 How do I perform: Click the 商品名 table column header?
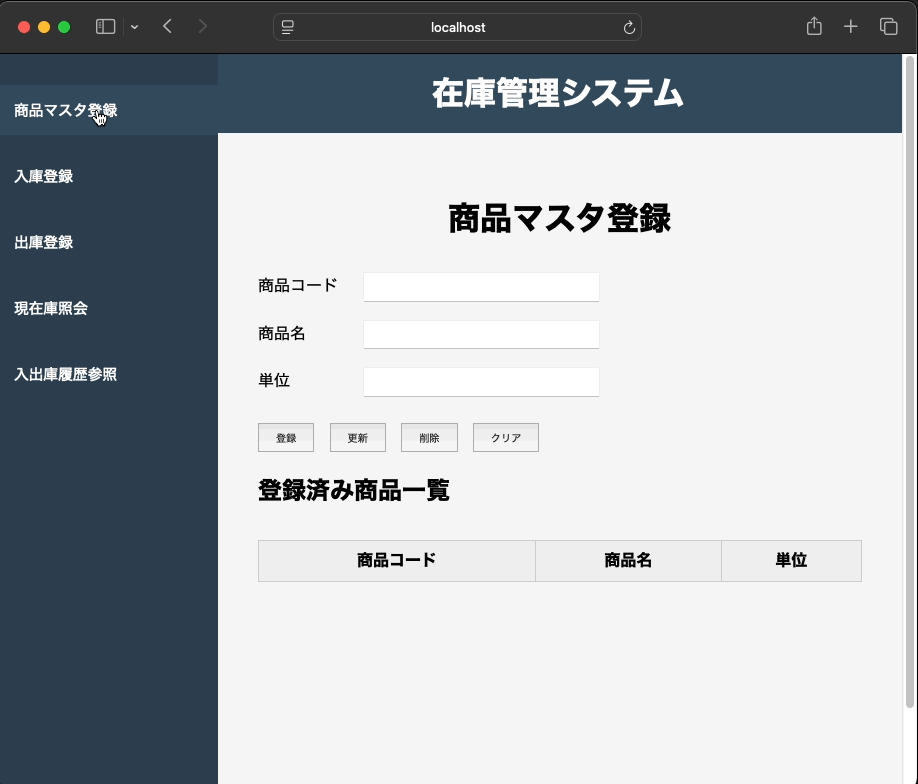click(628, 560)
